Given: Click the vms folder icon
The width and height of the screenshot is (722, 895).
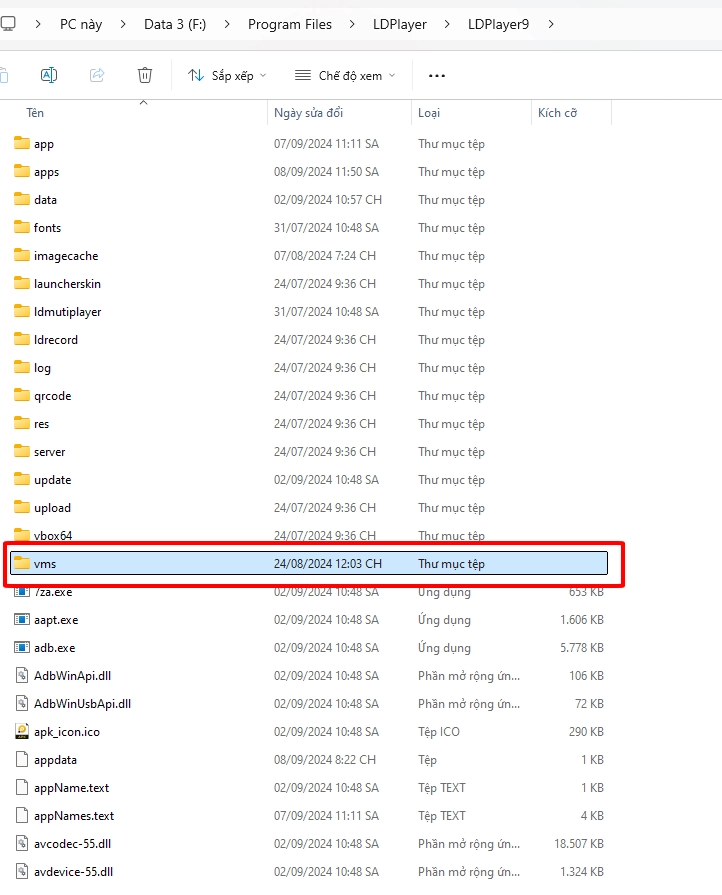Looking at the screenshot, I should click(22, 564).
